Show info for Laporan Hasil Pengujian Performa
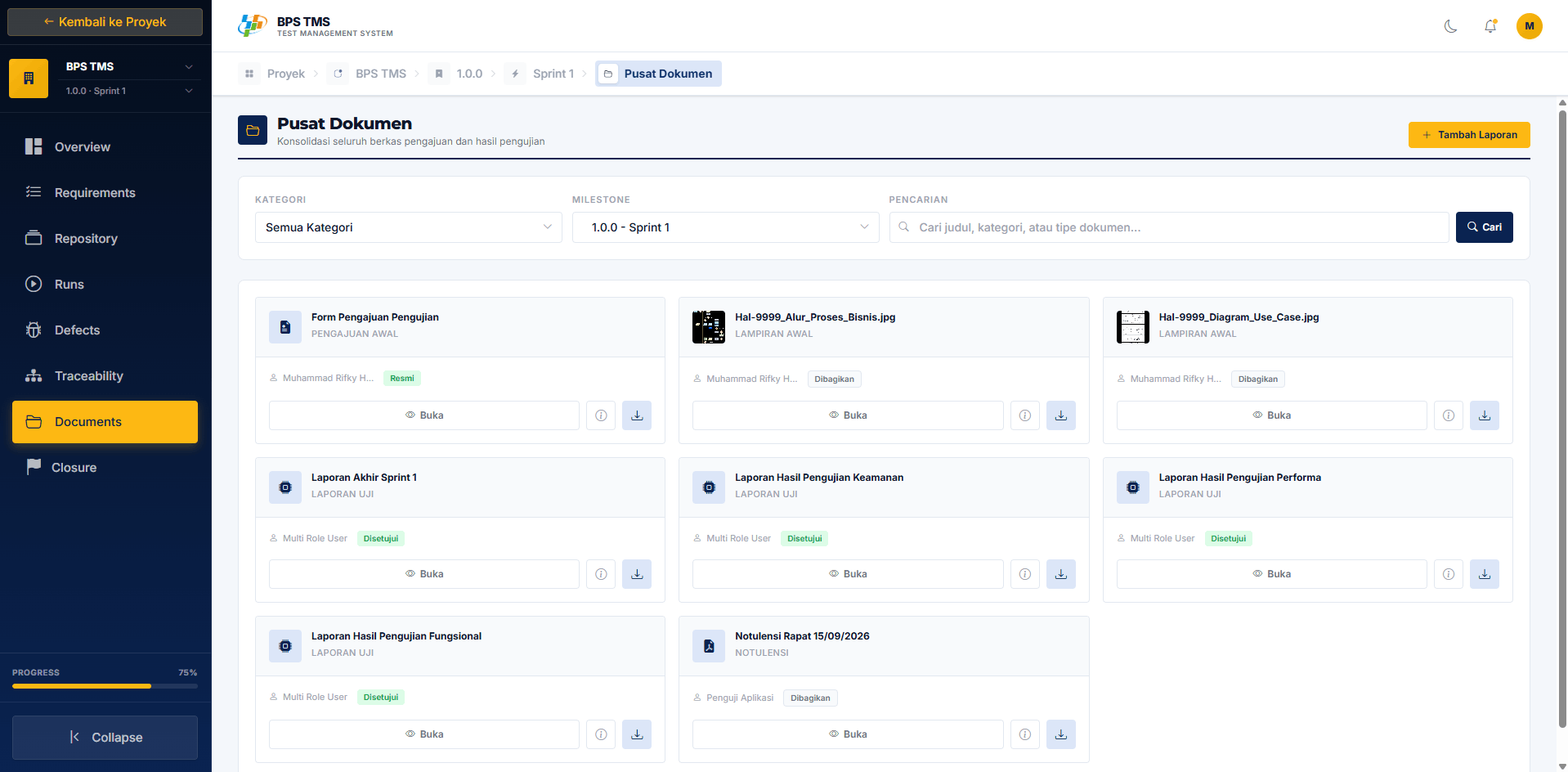 pos(1449,574)
